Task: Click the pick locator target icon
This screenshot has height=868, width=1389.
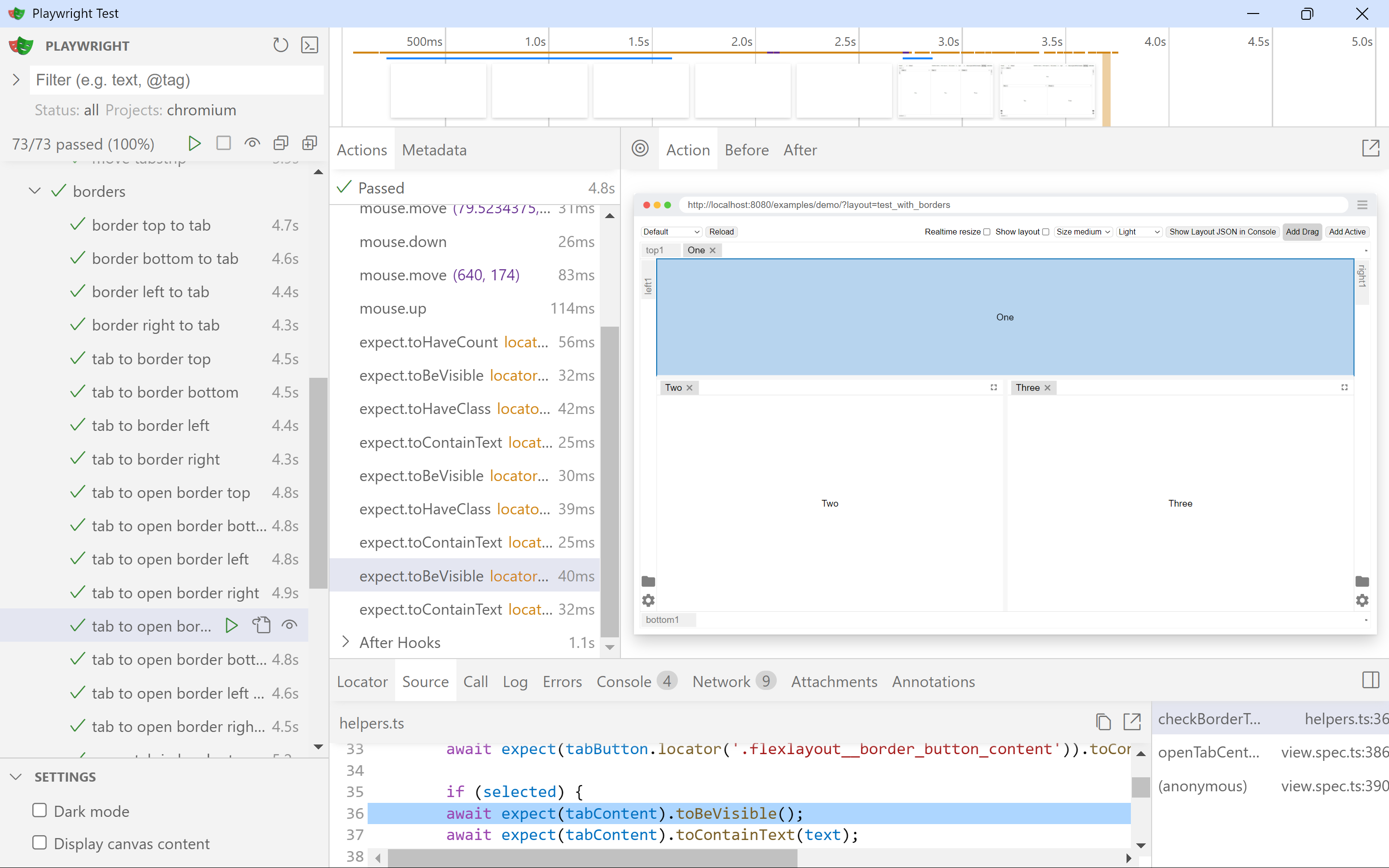Action: (x=640, y=149)
